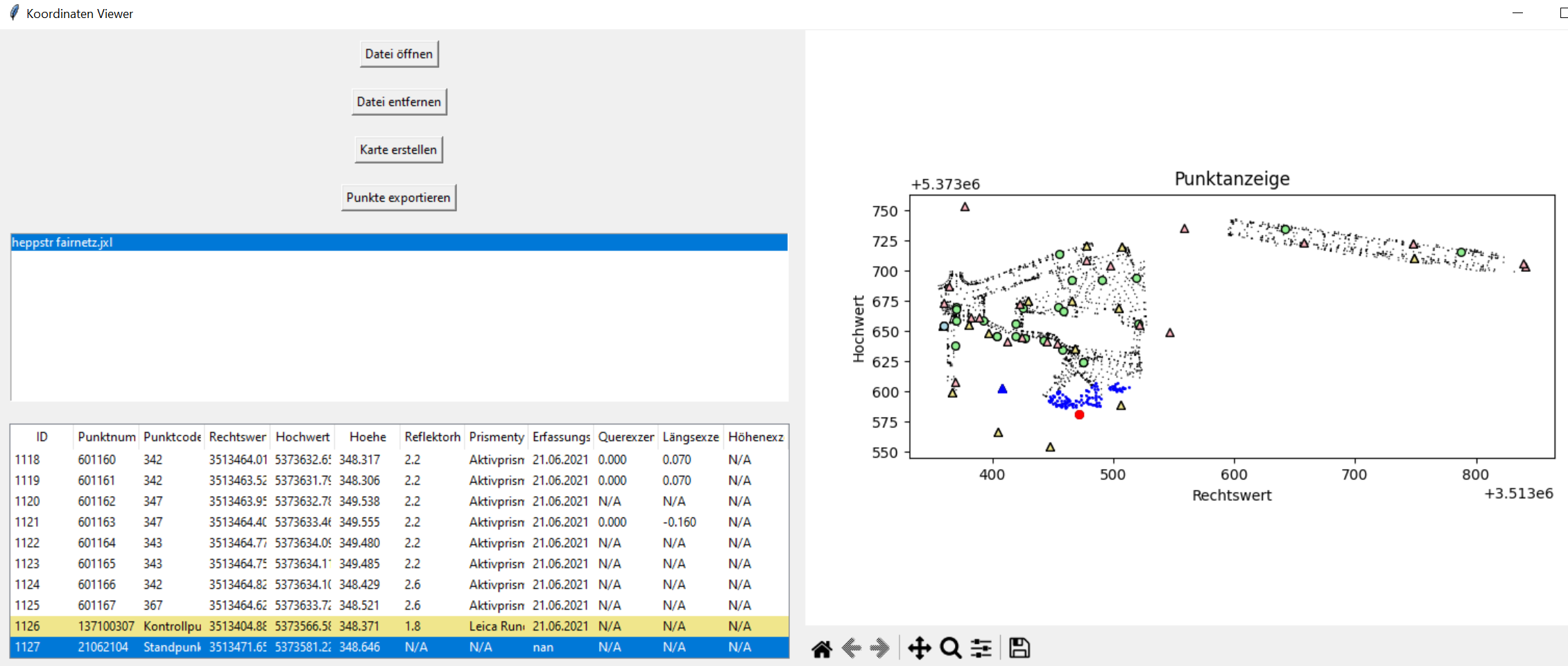Select table row with ID 1119
1568x666 pixels.
pos(399,481)
